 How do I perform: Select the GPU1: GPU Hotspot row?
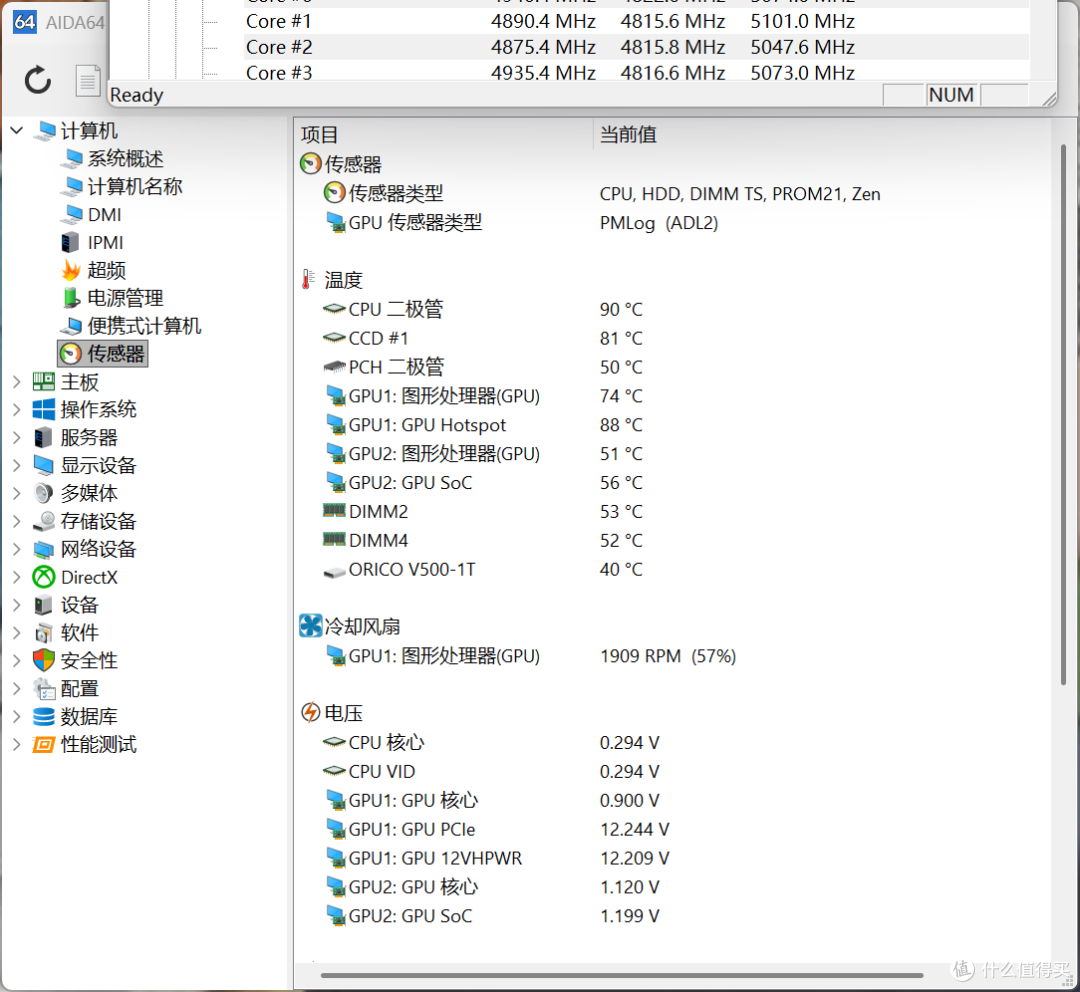tap(672, 425)
